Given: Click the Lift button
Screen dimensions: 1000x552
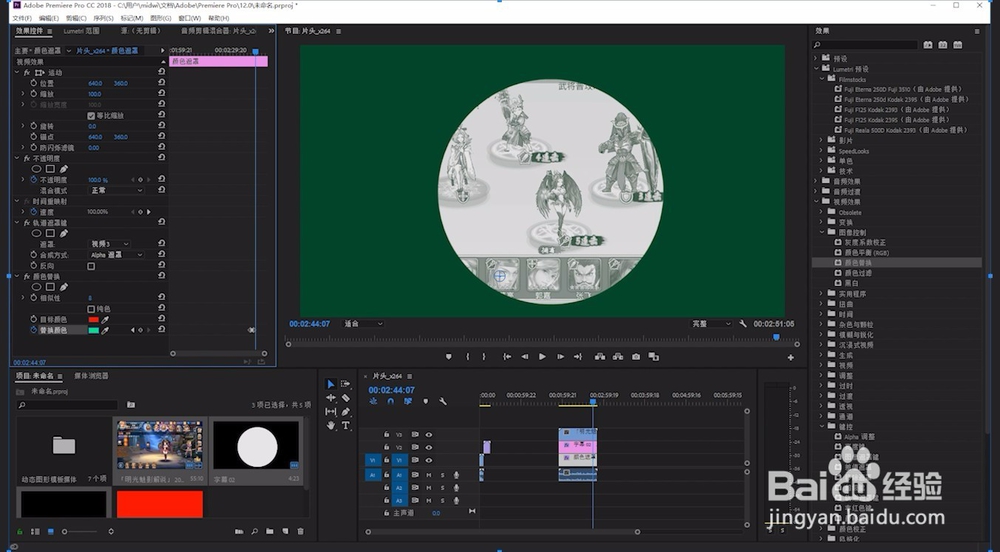Looking at the screenshot, I should (600, 357).
